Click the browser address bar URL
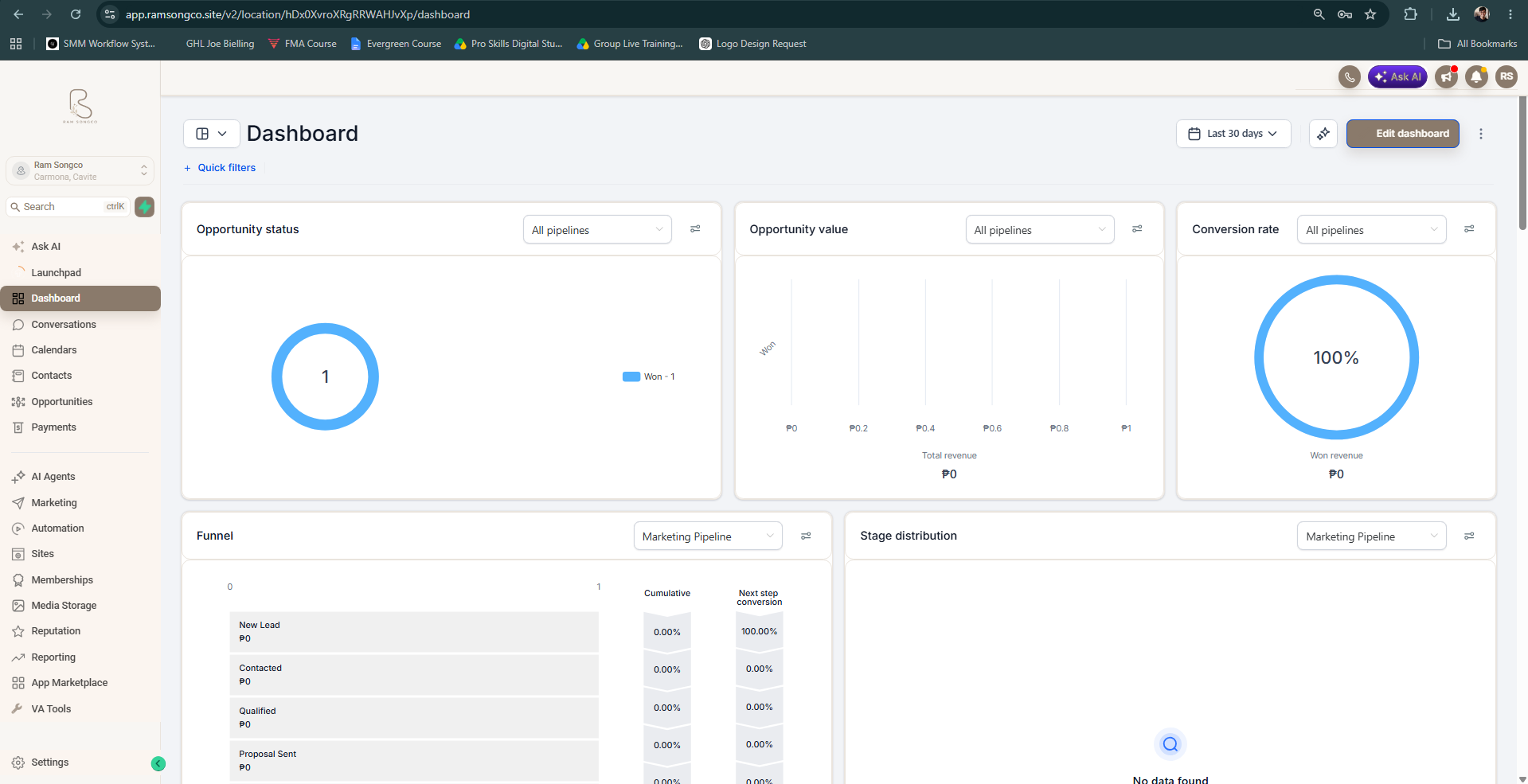The width and height of the screenshot is (1528, 784). click(x=298, y=14)
